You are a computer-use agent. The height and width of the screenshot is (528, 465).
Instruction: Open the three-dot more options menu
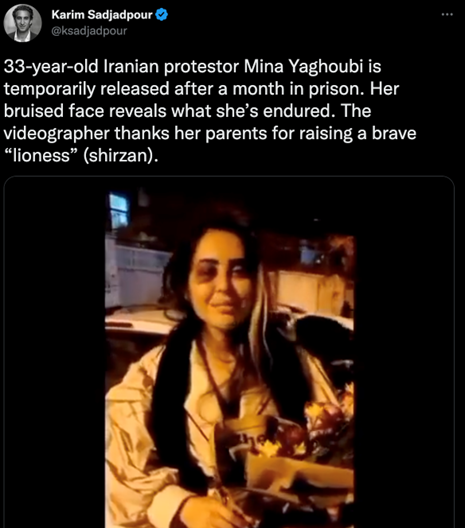[x=447, y=14]
